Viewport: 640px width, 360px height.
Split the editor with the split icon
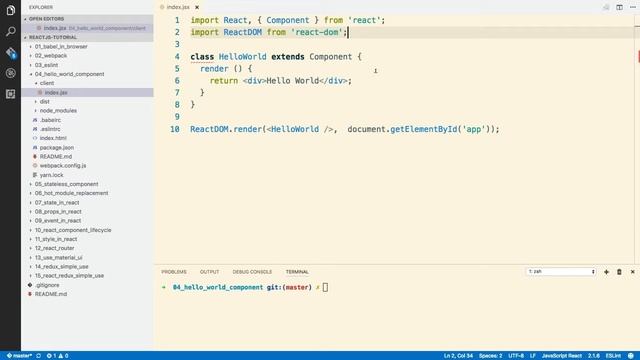(x=619, y=7)
